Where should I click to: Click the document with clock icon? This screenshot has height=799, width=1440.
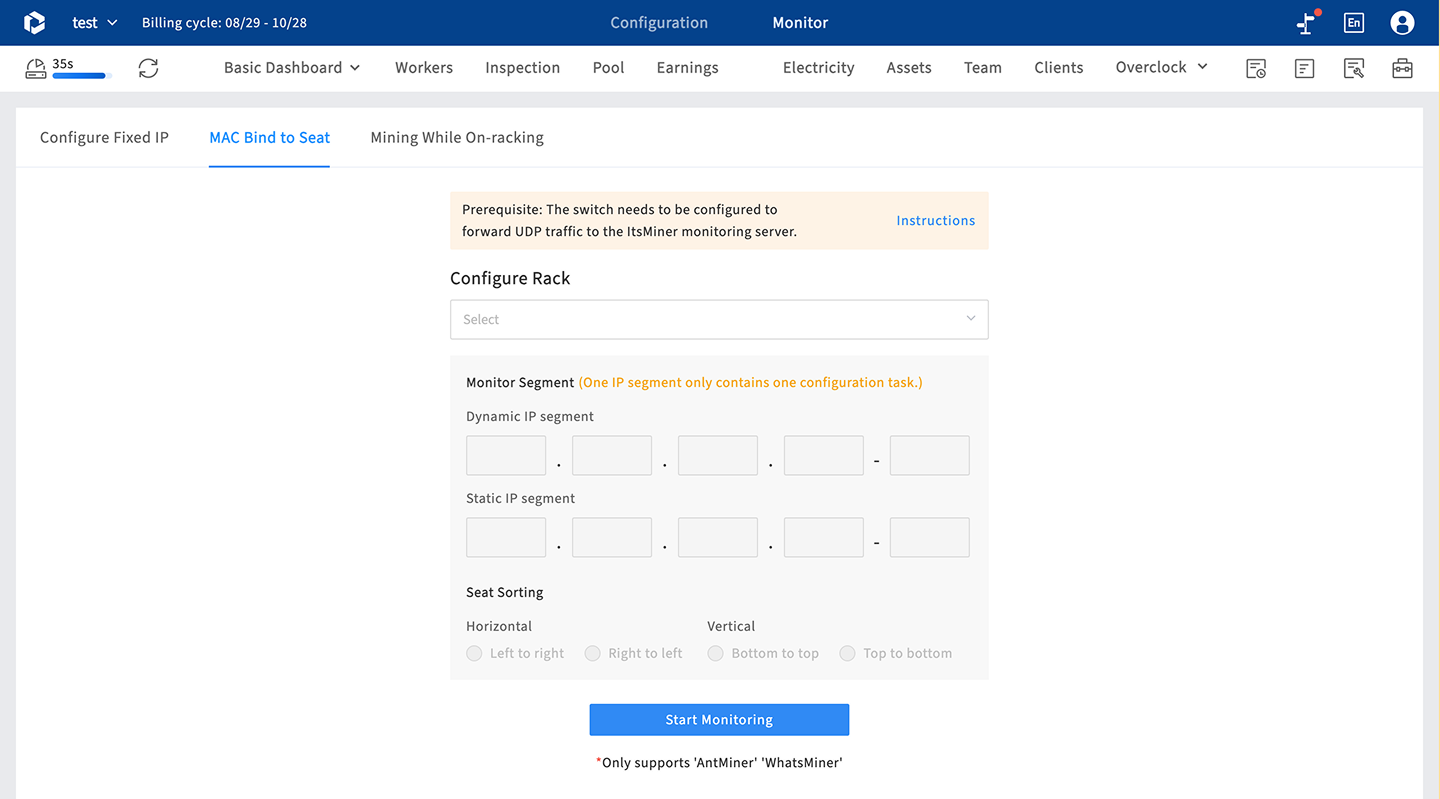(x=1256, y=68)
